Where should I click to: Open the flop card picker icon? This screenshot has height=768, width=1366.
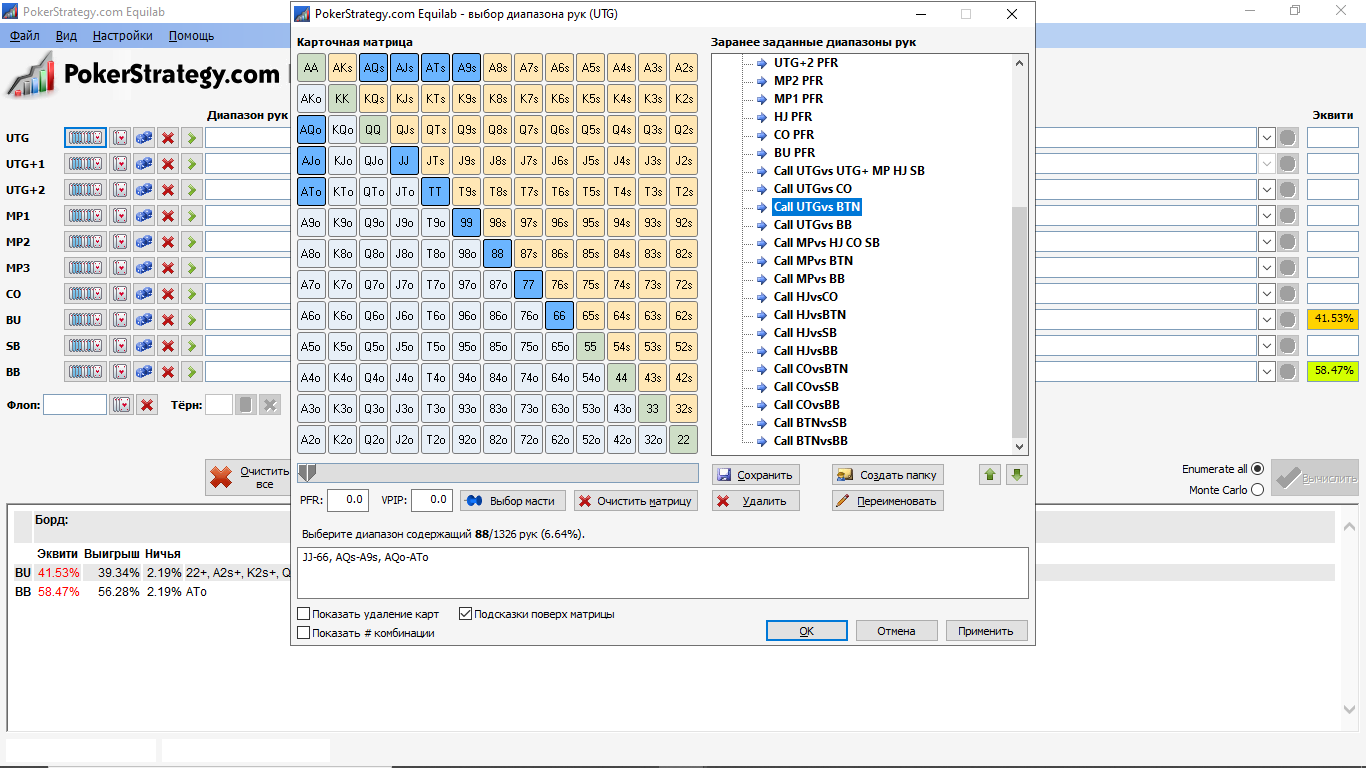pos(121,405)
